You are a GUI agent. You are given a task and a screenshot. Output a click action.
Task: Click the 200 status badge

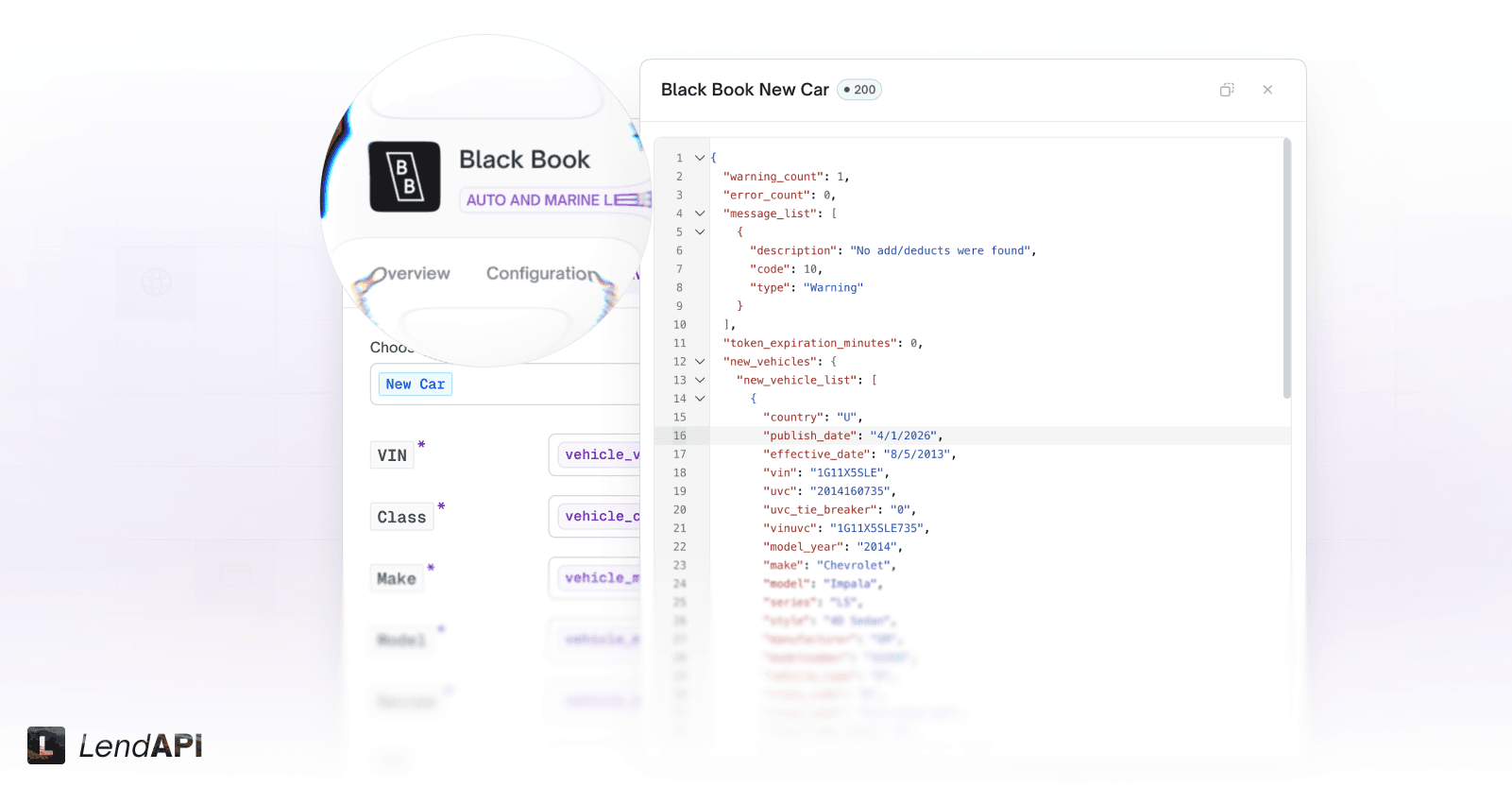pos(859,90)
